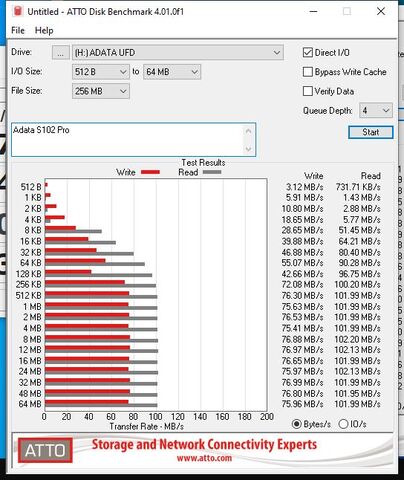Click the Storage and Network Connectivity Experts banner text
The width and height of the screenshot is (404, 480).
click(204, 444)
